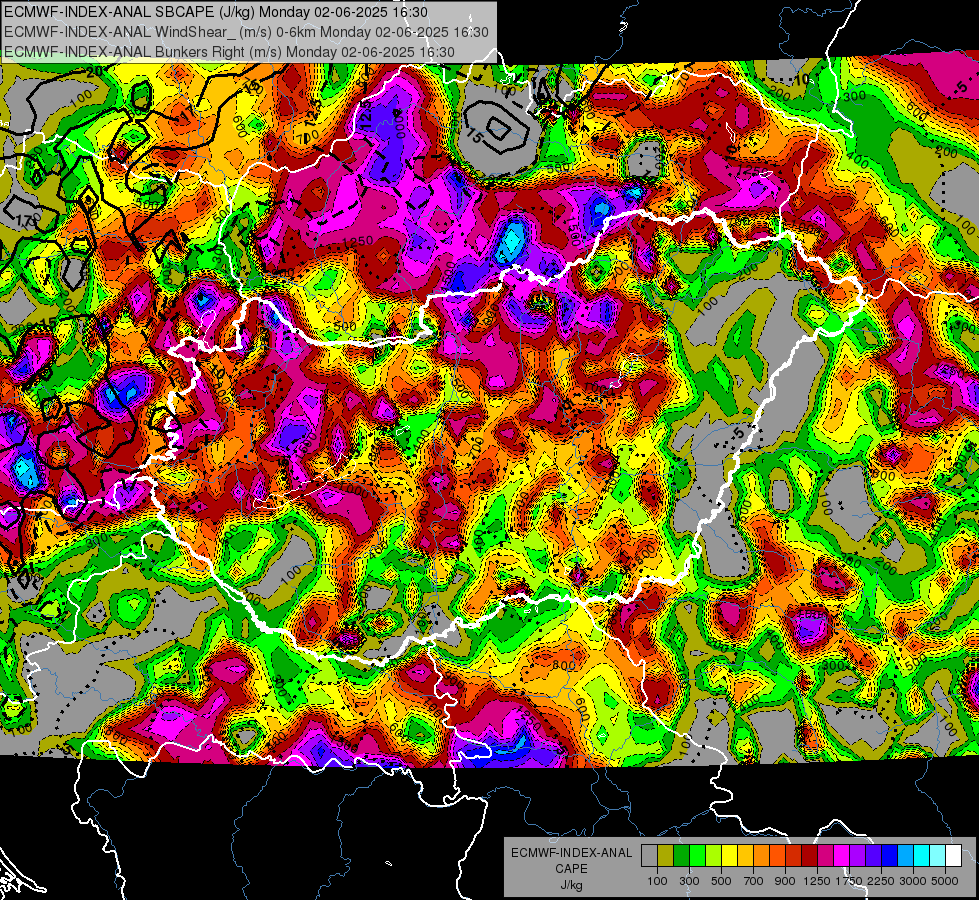Select the dark green legend swatch
Image resolution: width=979 pixels, height=900 pixels.
tap(681, 855)
